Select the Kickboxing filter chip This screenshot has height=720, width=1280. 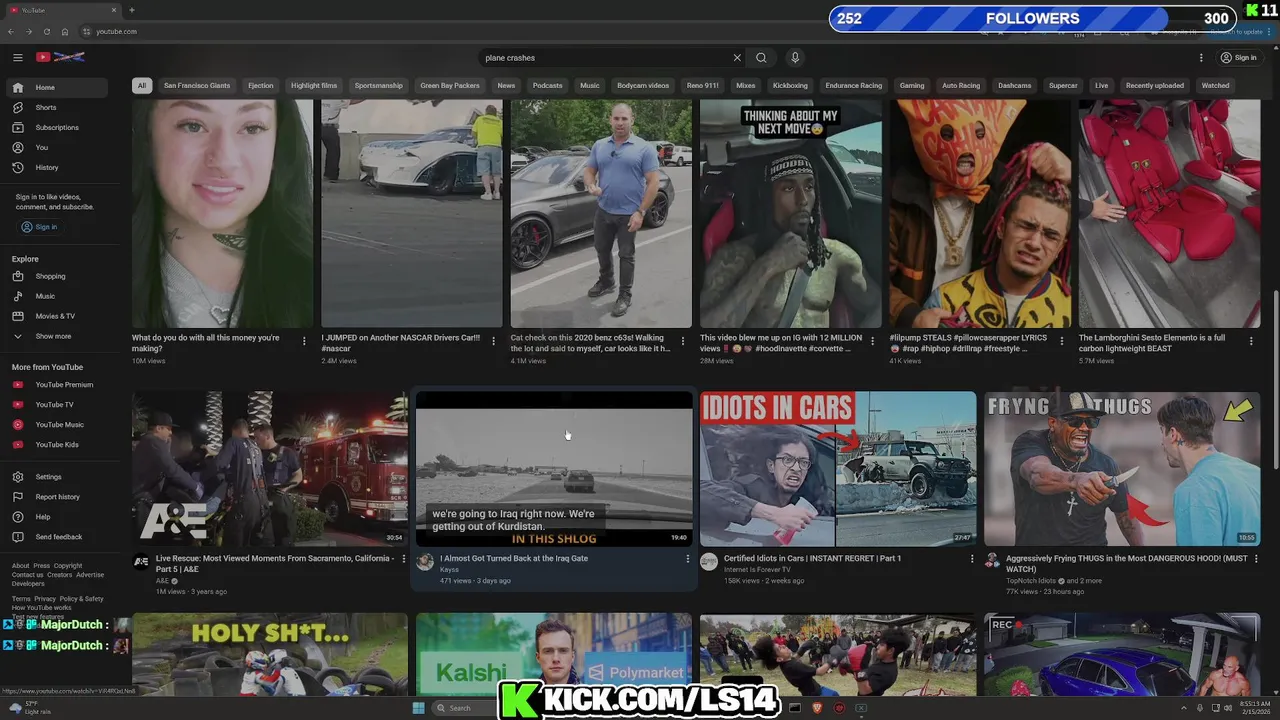790,85
